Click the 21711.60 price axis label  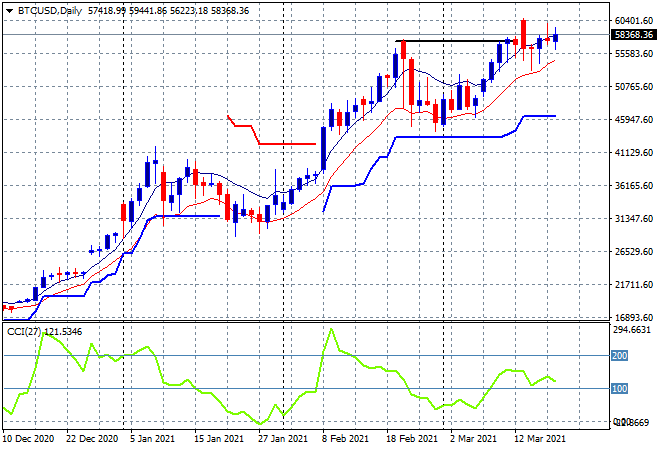[x=633, y=285]
